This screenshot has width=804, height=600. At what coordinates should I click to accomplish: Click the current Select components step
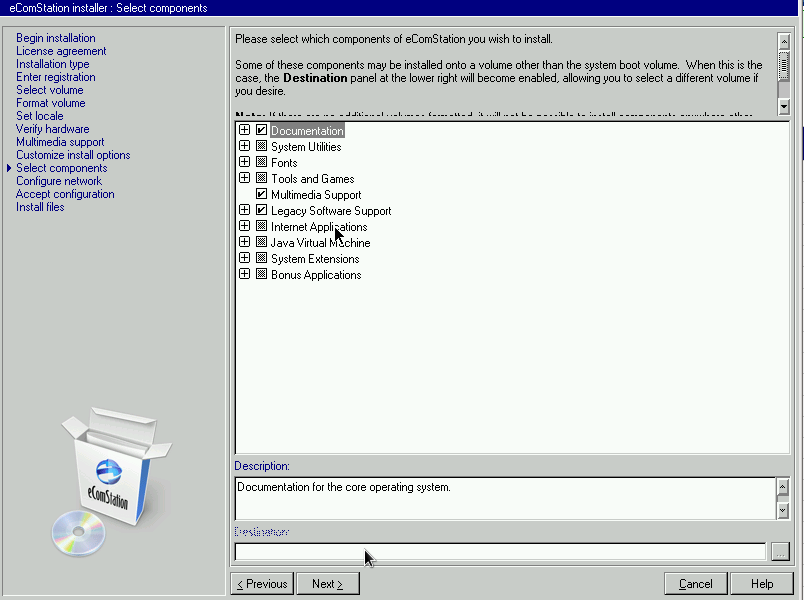coord(62,168)
